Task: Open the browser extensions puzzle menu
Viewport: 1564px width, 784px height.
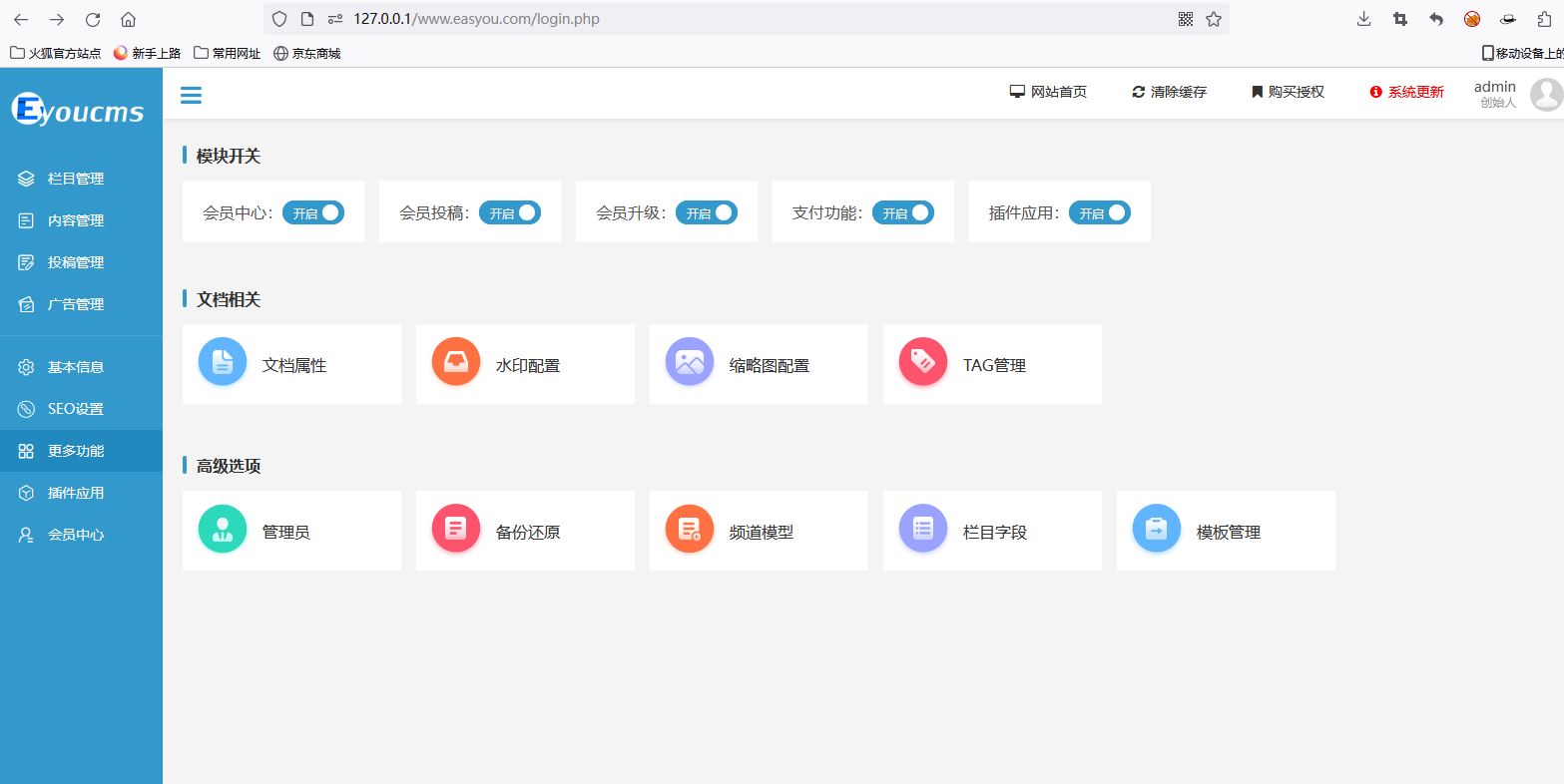Action: (x=1544, y=19)
